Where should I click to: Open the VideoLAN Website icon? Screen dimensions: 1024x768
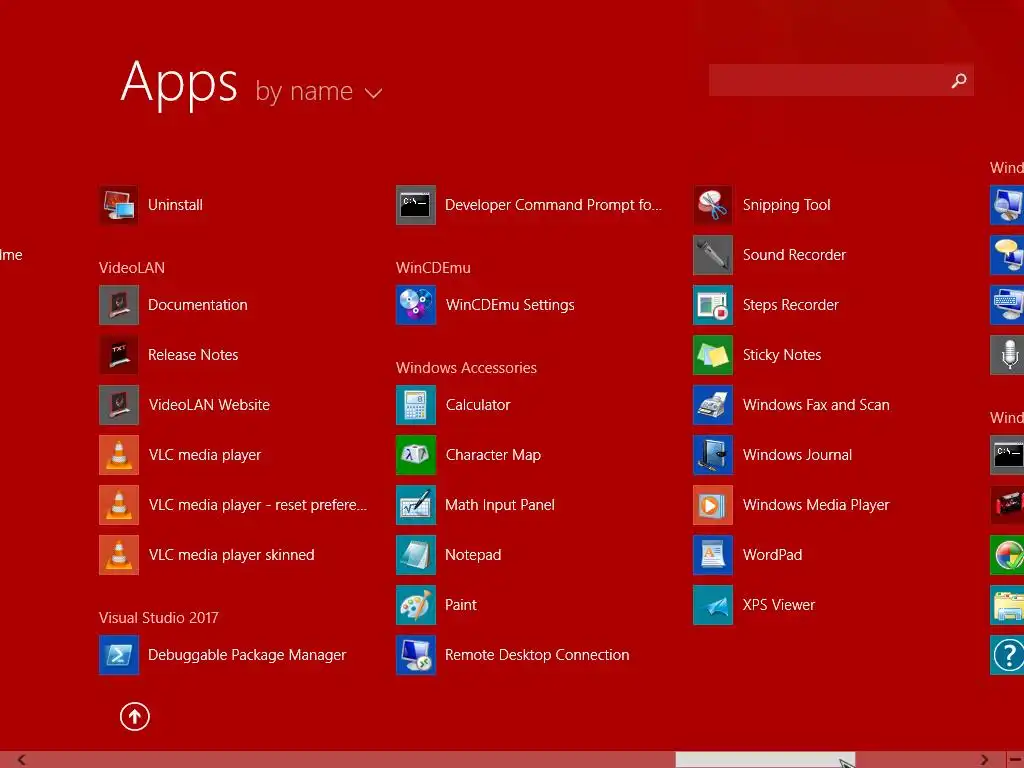tap(118, 405)
